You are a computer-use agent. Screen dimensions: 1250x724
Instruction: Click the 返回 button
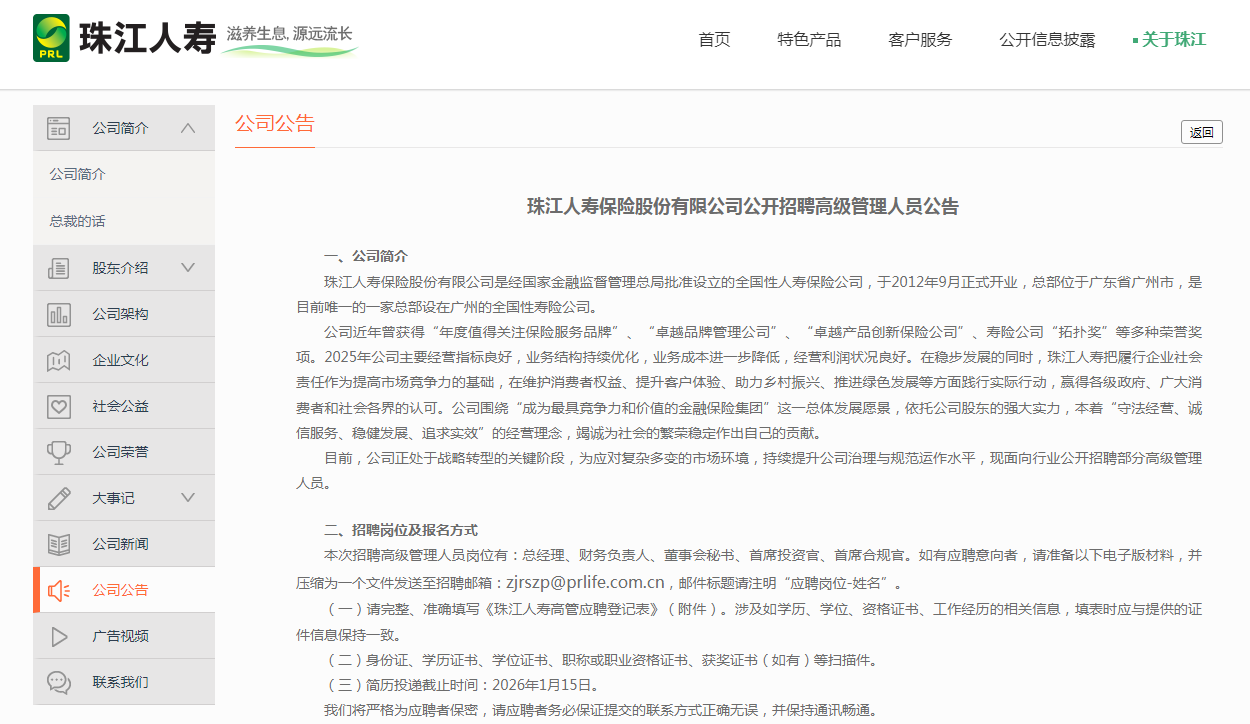1202,132
